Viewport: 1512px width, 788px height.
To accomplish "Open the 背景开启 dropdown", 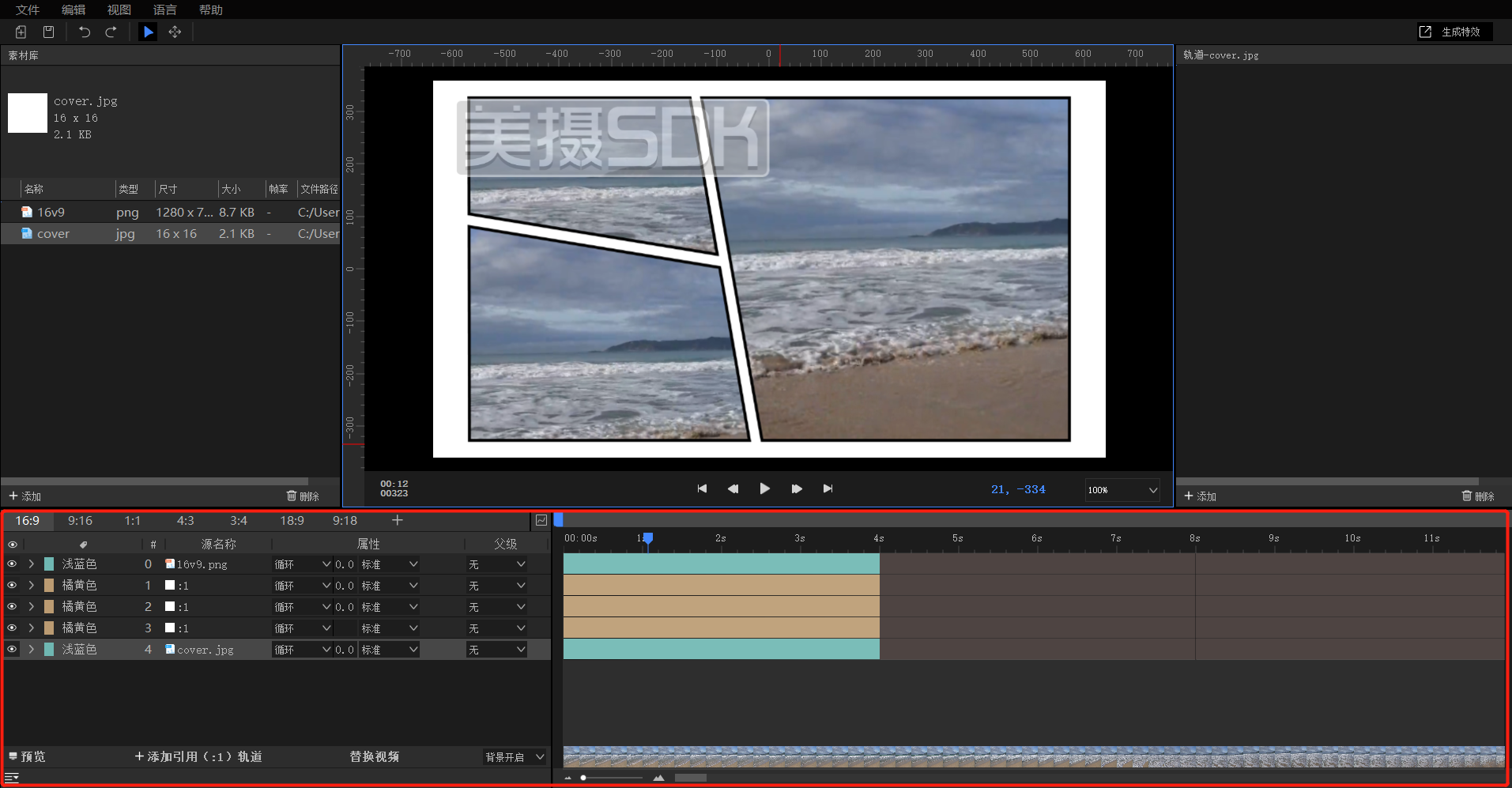I will tap(515, 757).
